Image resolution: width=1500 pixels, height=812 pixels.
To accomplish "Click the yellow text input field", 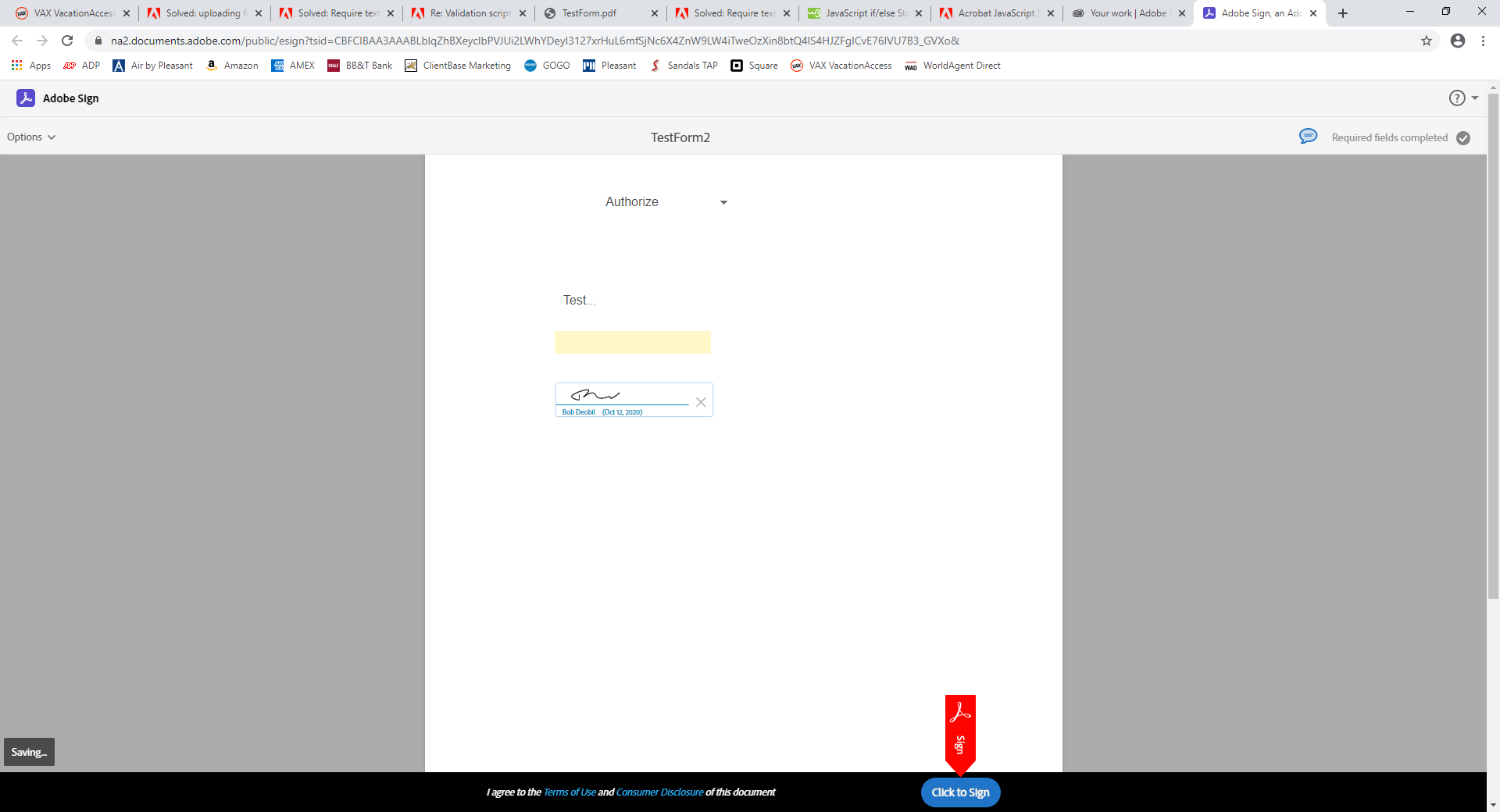I will tap(632, 342).
